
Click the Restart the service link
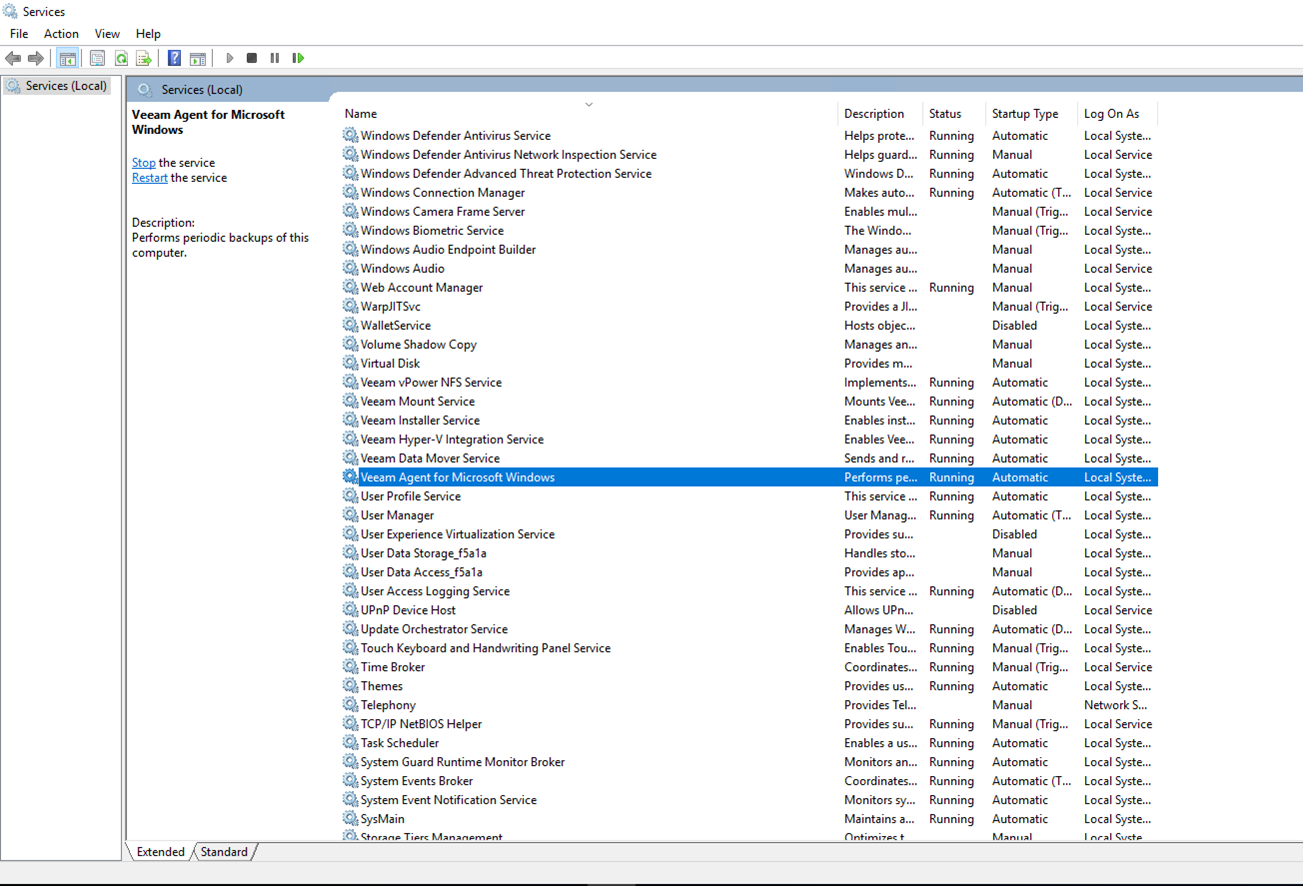[x=150, y=177]
